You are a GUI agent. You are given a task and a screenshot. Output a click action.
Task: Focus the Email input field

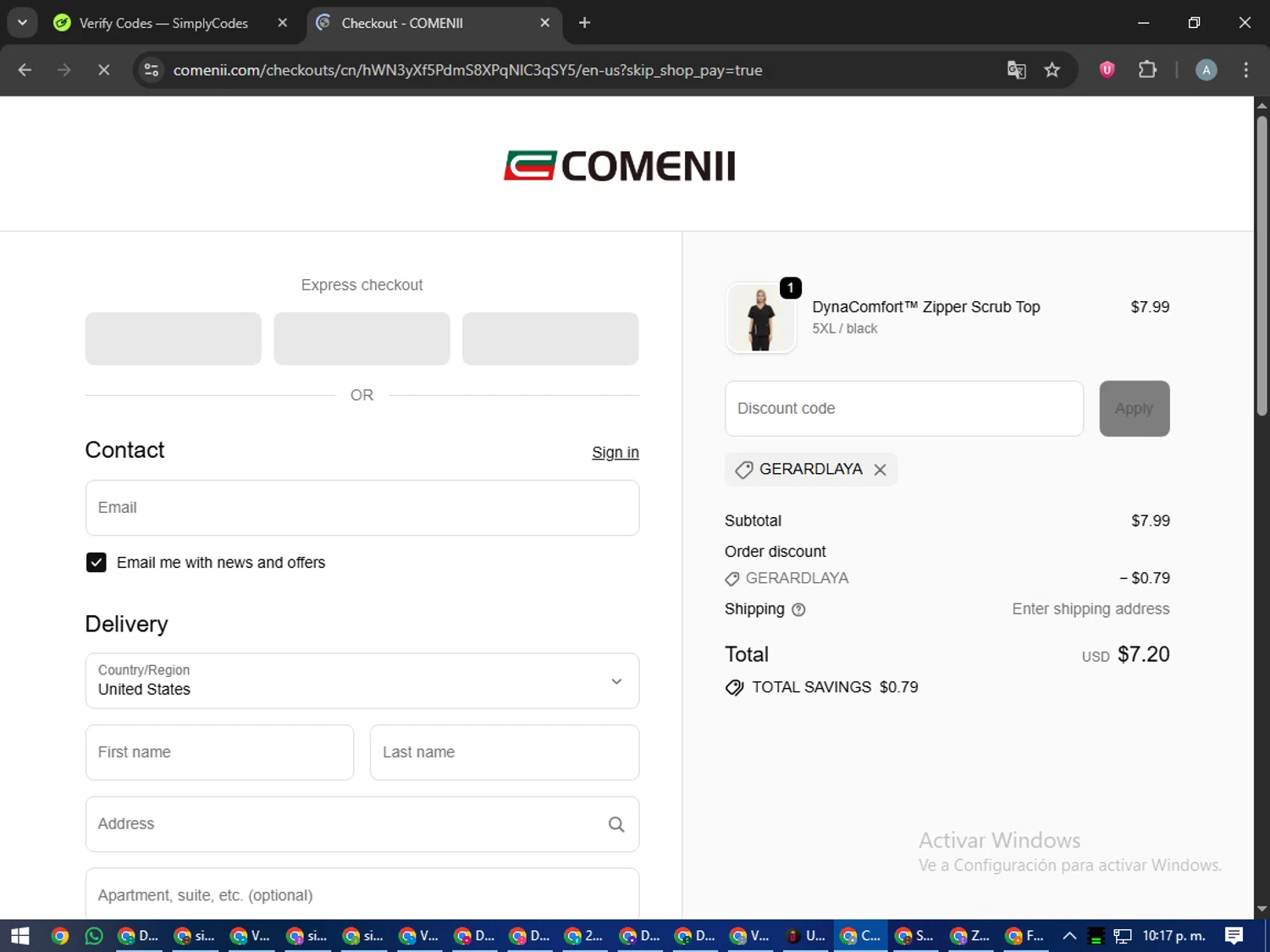click(362, 508)
